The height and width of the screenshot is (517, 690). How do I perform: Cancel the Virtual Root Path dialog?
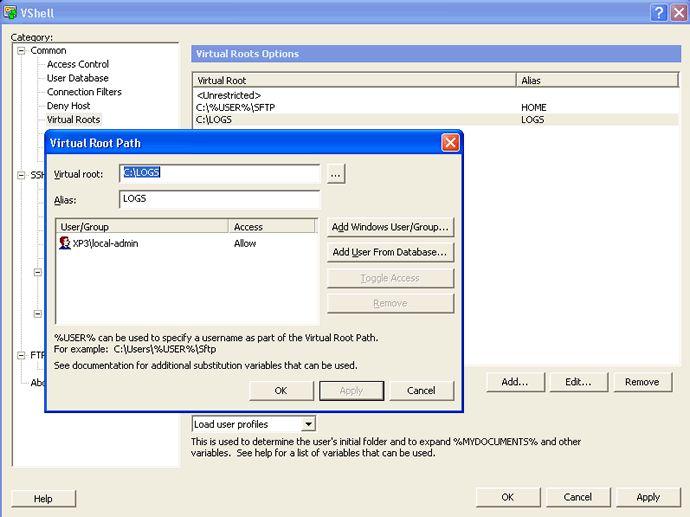(x=421, y=391)
